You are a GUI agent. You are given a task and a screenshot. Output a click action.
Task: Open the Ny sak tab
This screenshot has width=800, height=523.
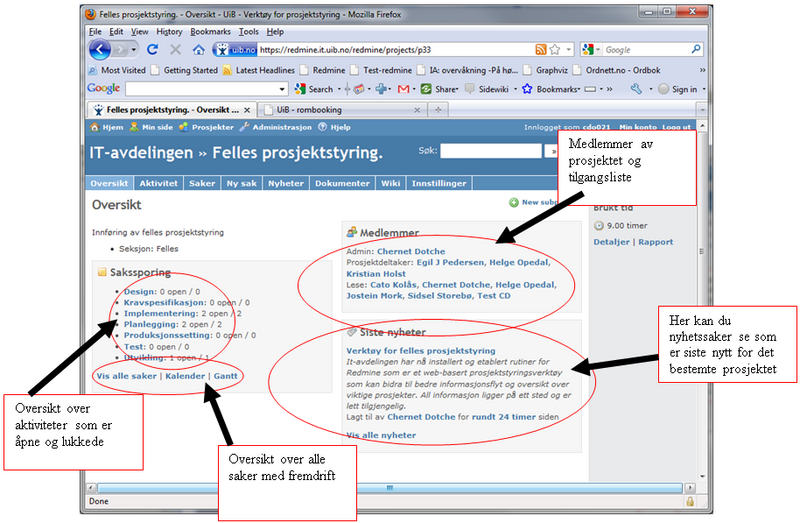(242, 183)
